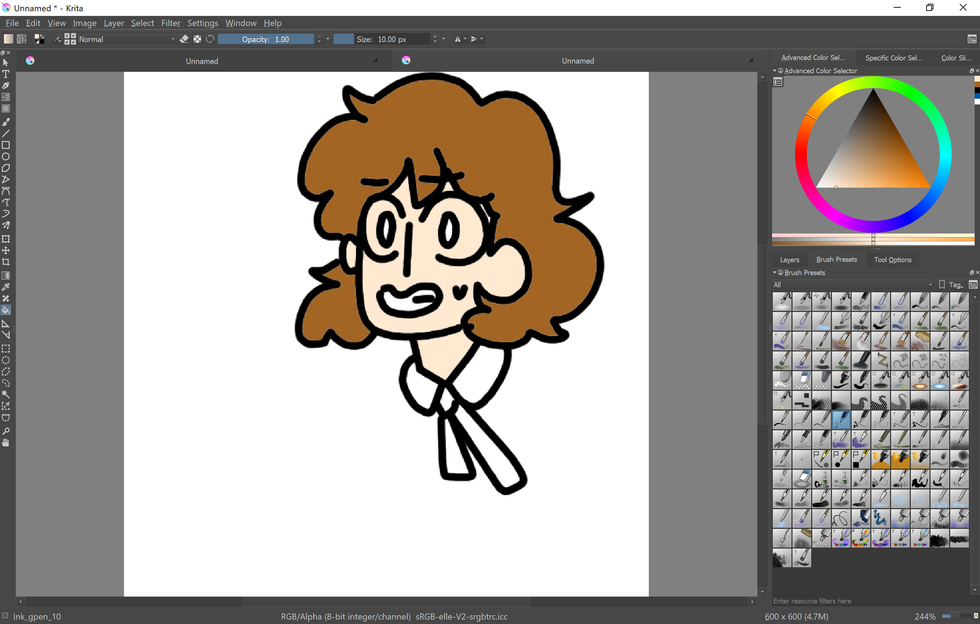Open the color selector settings icon
Image resolution: width=980 pixels, height=624 pixels.
pos(778,82)
